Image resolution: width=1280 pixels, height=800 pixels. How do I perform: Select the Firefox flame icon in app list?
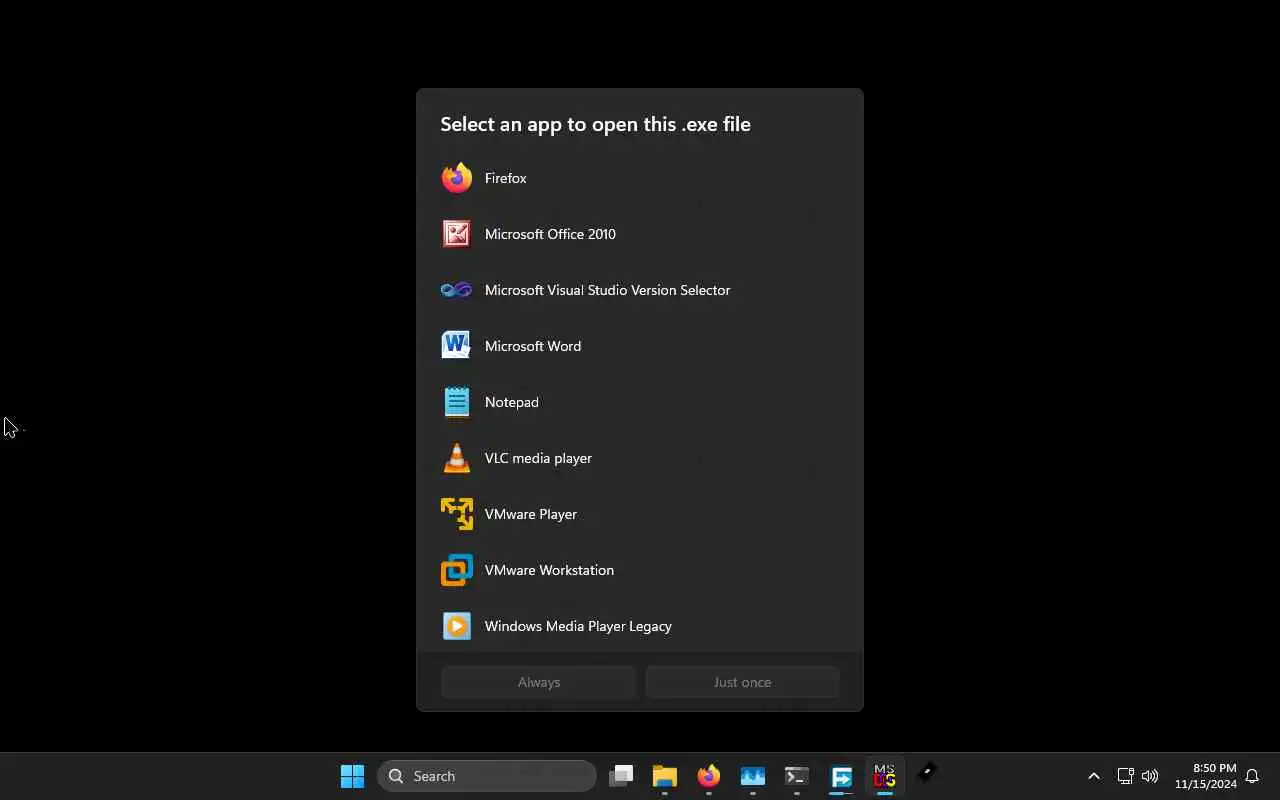coord(457,178)
